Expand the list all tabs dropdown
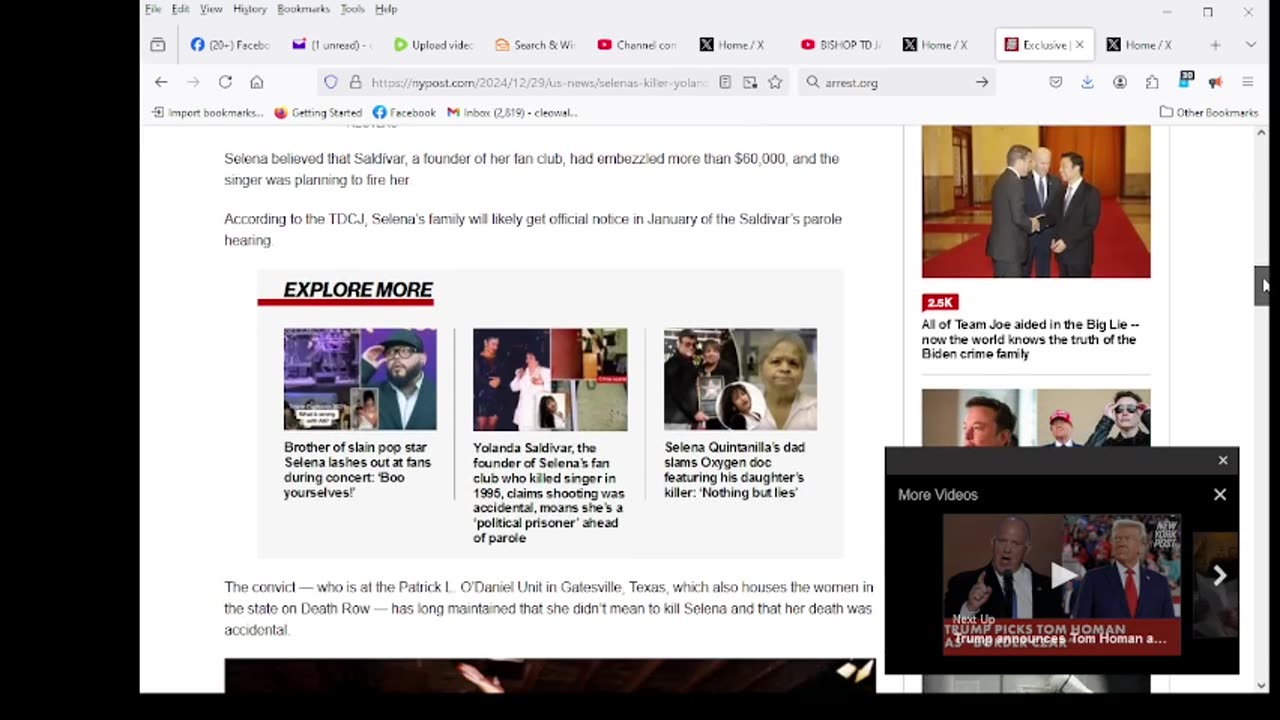1280x720 pixels. [x=1251, y=44]
